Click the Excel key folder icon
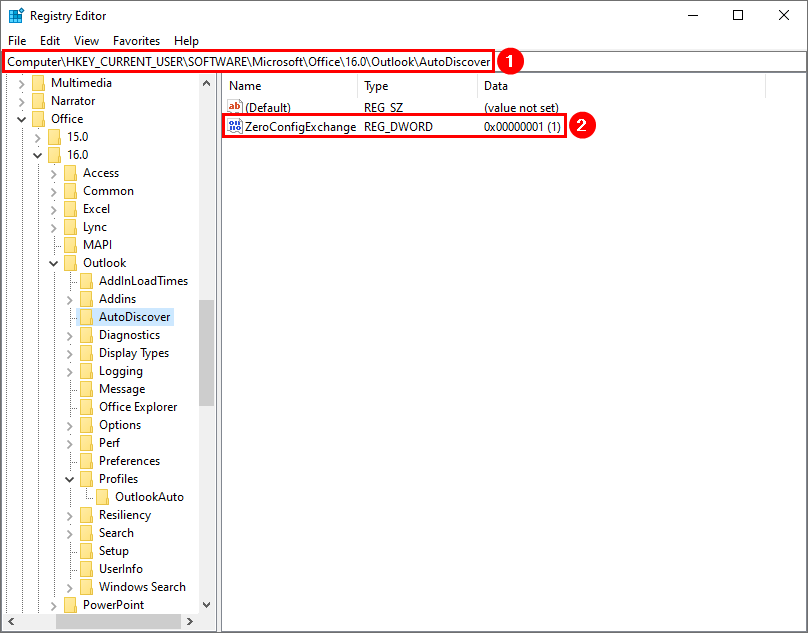The height and width of the screenshot is (633, 808). coord(71,209)
